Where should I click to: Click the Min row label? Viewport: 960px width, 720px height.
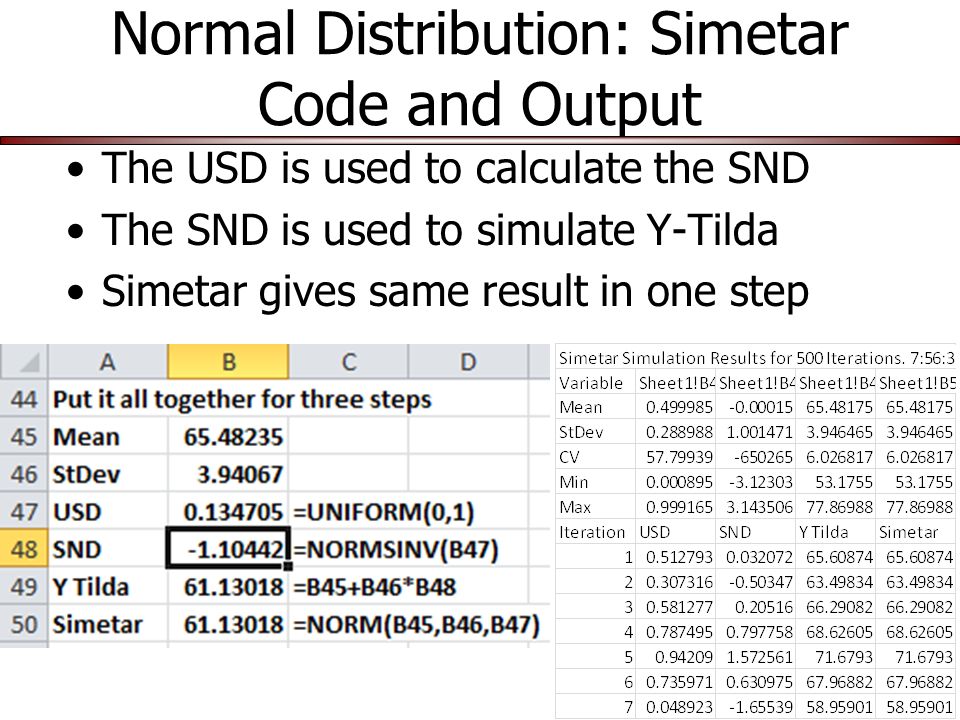point(573,482)
